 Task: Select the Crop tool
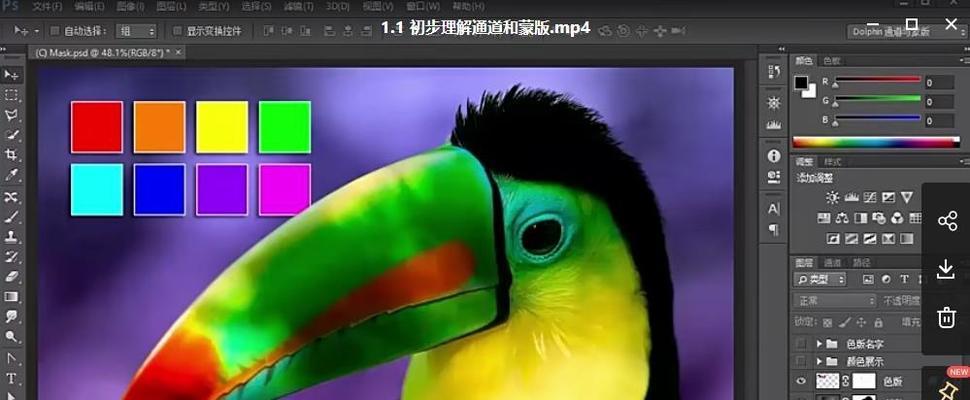11,155
